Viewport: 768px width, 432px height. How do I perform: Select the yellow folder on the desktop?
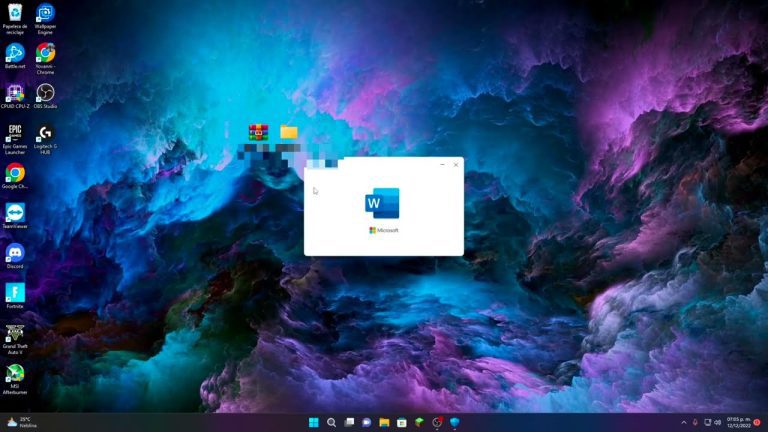click(x=289, y=132)
